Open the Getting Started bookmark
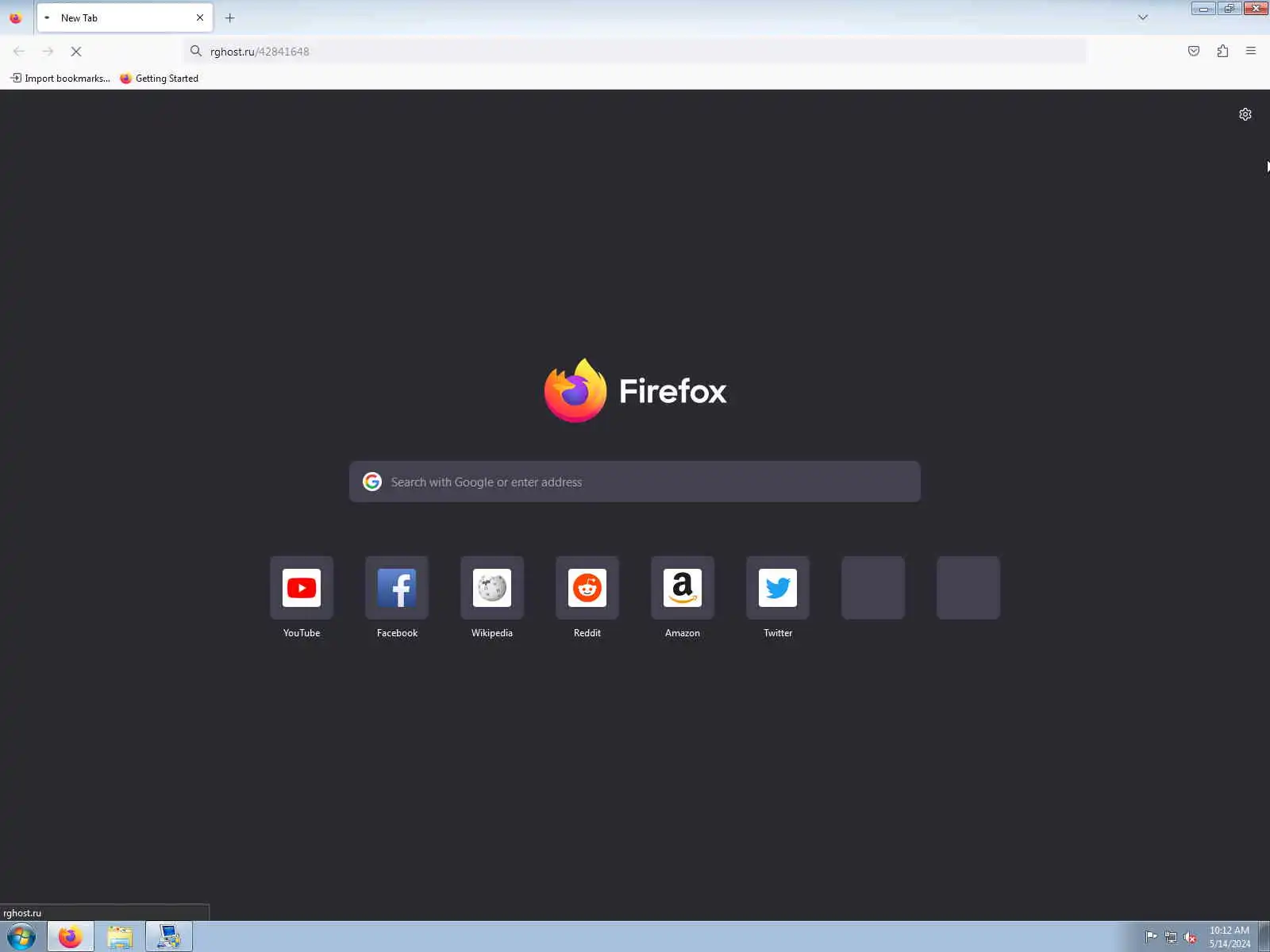Screen dimensions: 1270x952 (159, 78)
